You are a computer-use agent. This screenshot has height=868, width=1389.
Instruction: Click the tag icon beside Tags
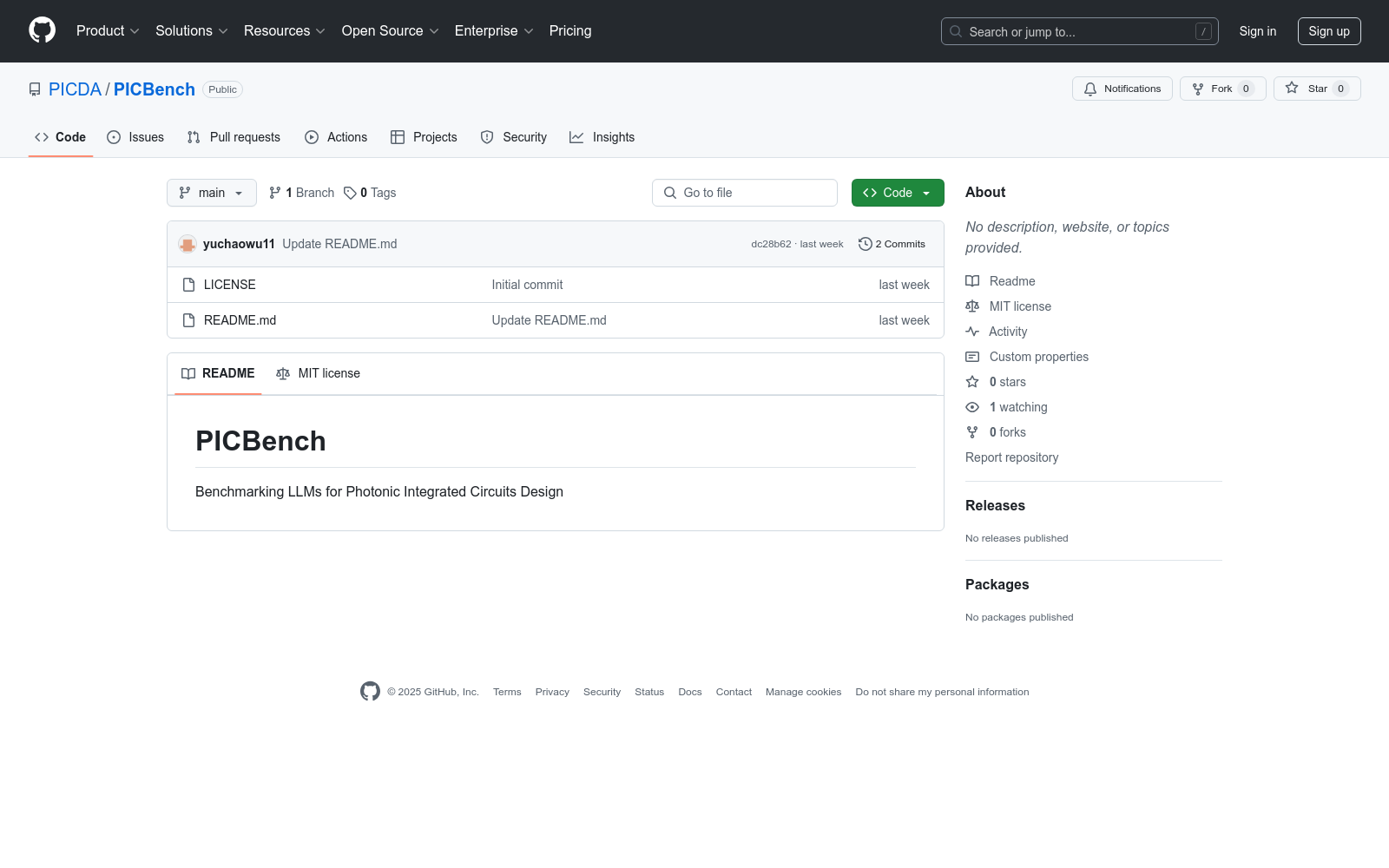(x=350, y=193)
